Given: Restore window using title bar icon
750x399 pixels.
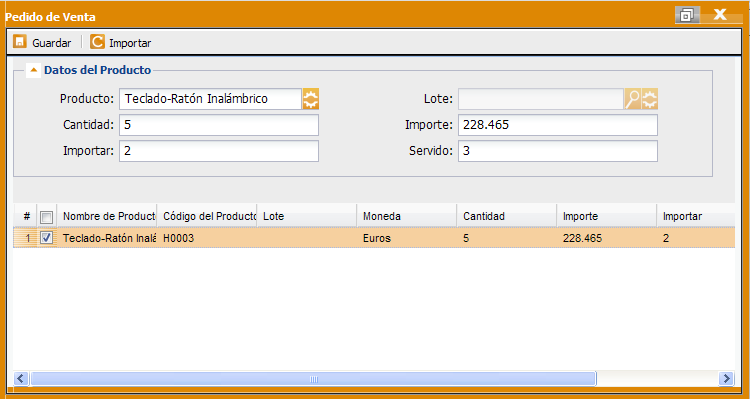Looking at the screenshot, I should tap(687, 15).
